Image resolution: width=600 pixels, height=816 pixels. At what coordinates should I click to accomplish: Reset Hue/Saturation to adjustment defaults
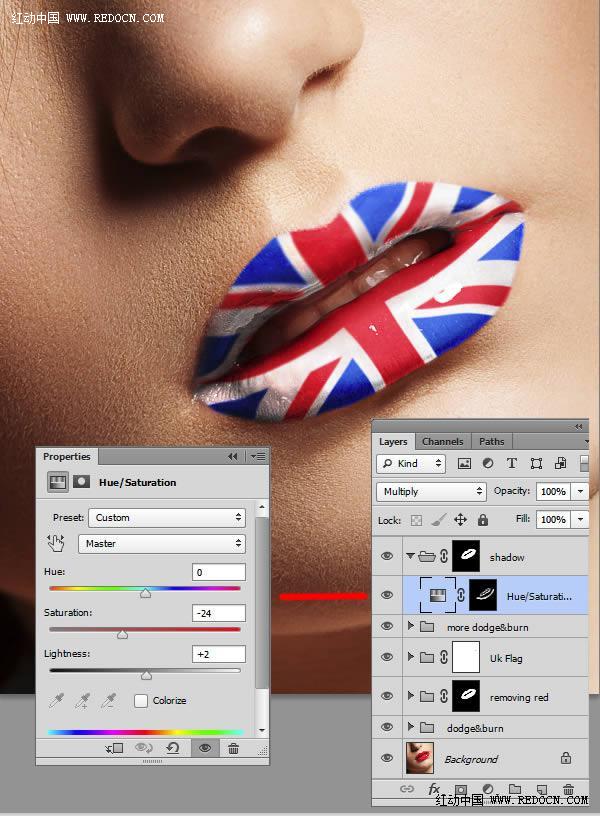(x=173, y=748)
